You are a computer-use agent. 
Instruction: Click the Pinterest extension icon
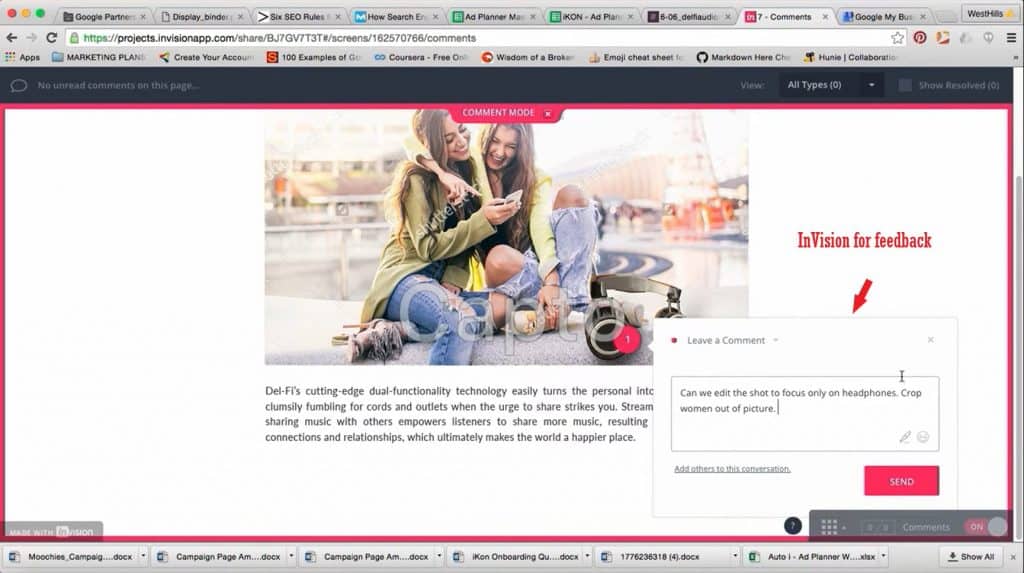[x=919, y=37]
